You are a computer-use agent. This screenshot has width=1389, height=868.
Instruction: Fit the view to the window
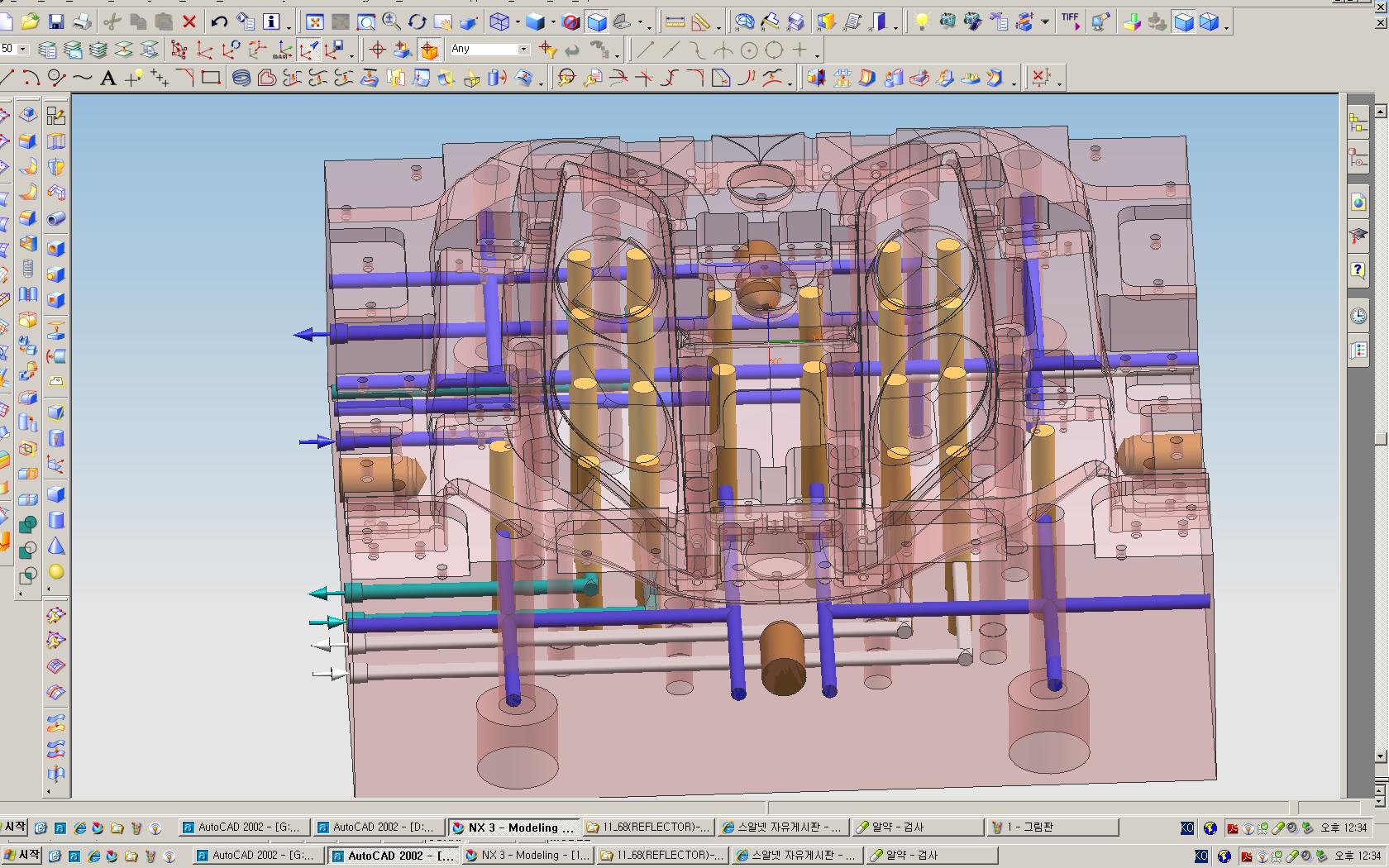(314, 21)
